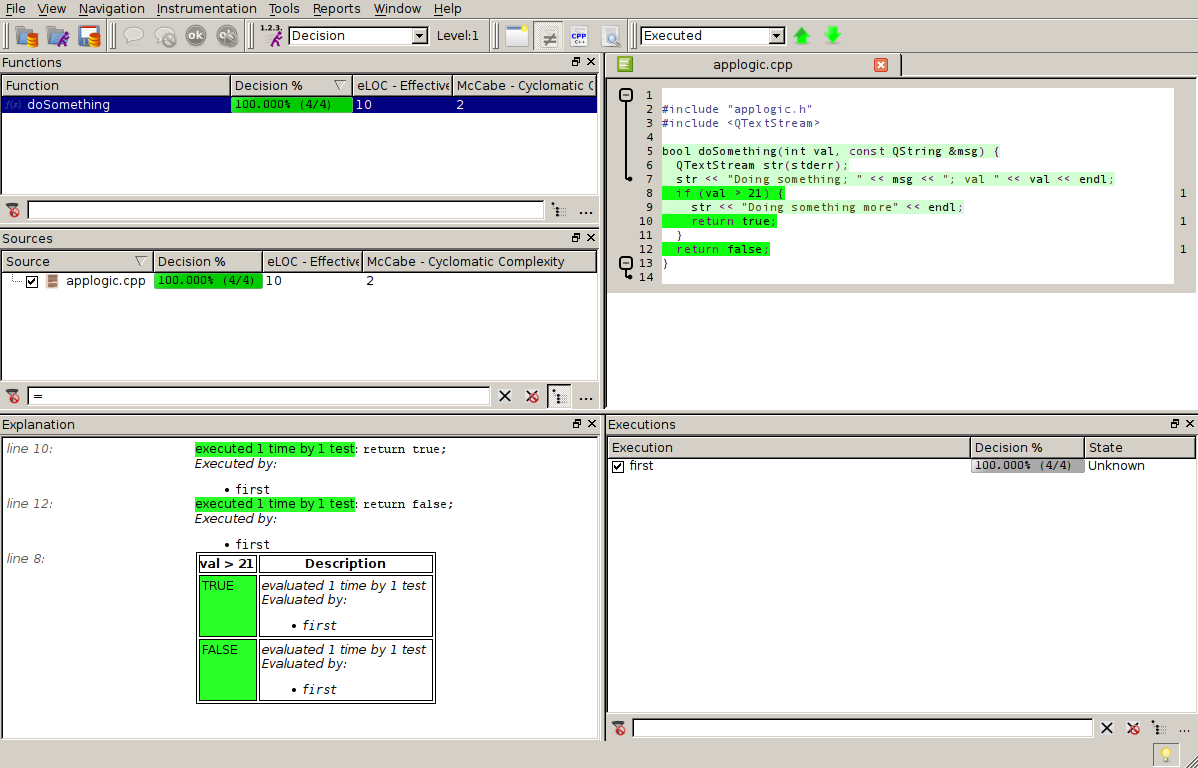Click the green up arrow for previous executed item

point(801,36)
